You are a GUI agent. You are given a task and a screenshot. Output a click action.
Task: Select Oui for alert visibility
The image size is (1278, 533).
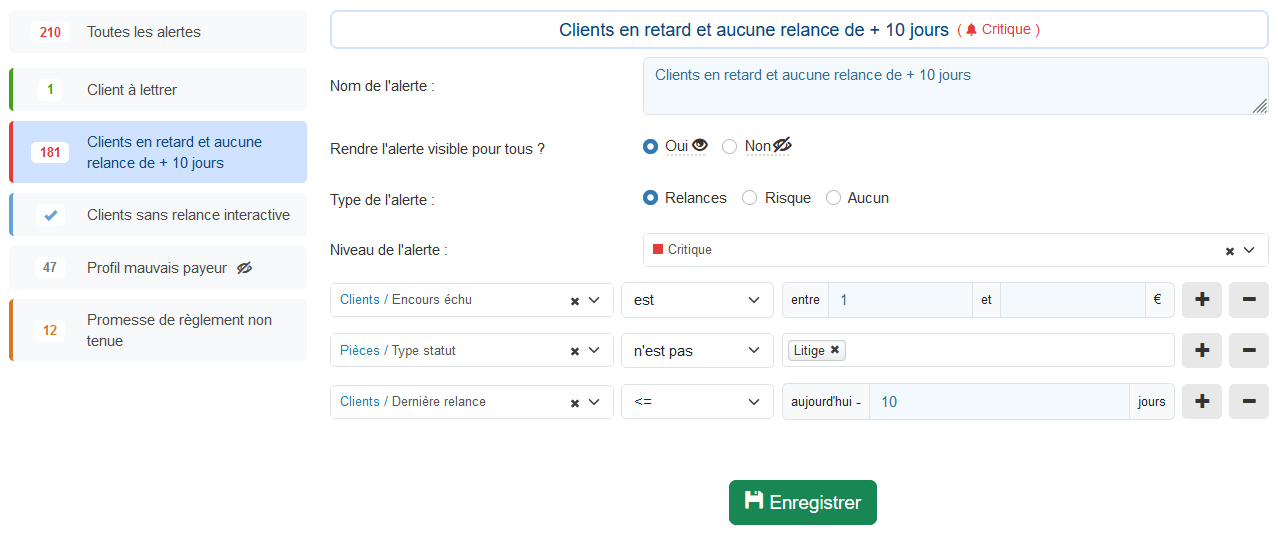[x=650, y=147]
